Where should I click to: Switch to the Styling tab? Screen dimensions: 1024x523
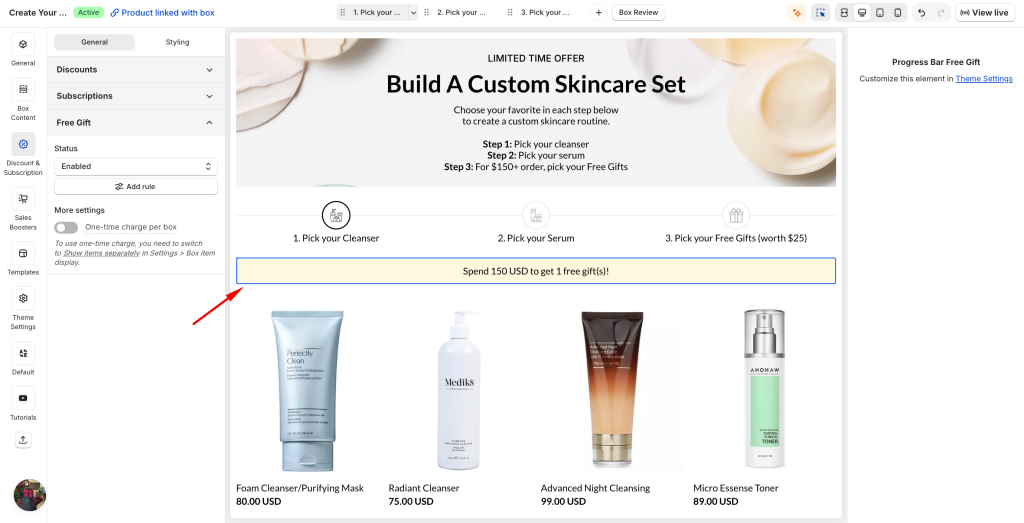tap(177, 42)
